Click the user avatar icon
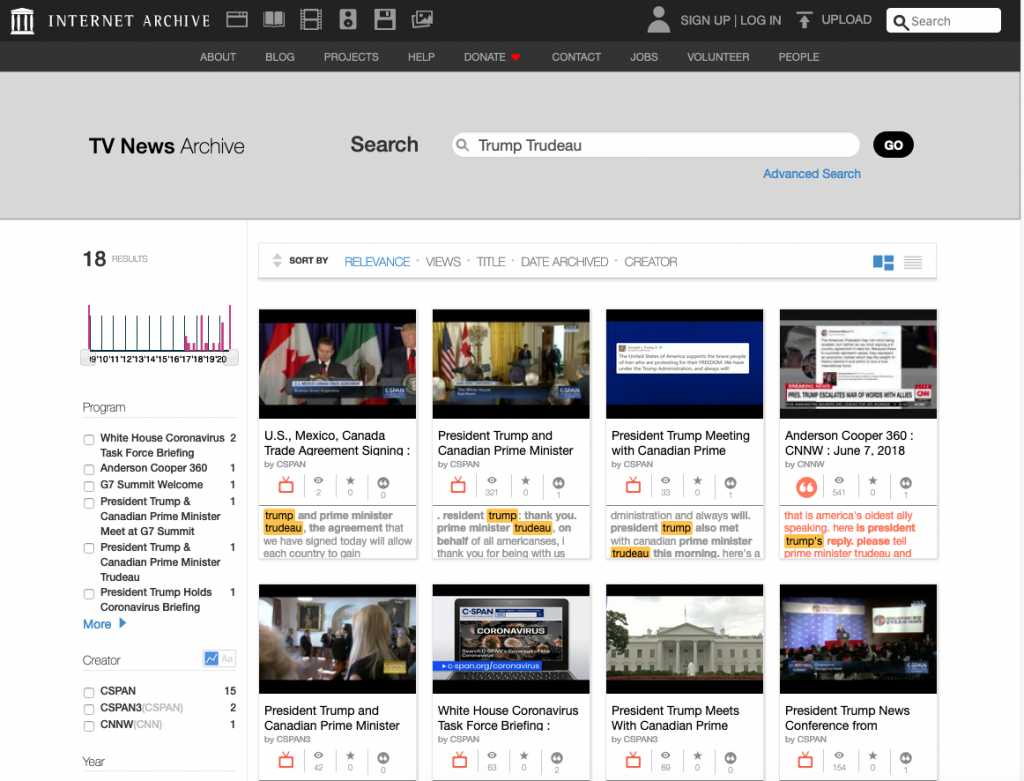1024x781 pixels. (x=658, y=20)
